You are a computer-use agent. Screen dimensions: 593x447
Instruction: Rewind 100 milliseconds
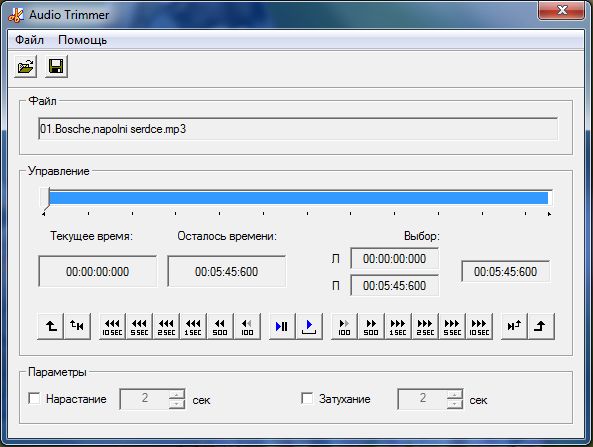pyautogui.click(x=247, y=326)
